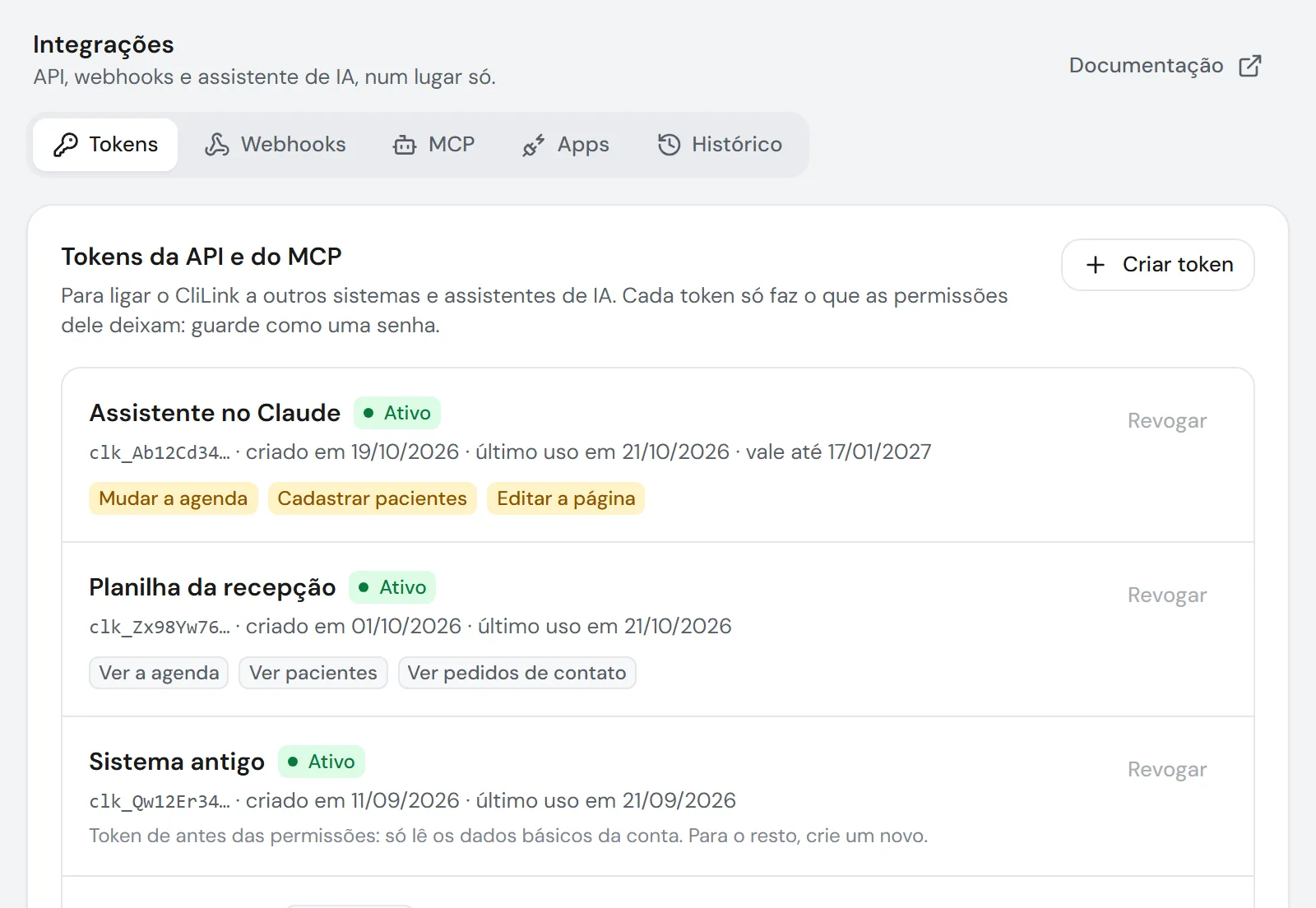Show the Histórico tab
This screenshot has height=908, width=1316.
coord(720,145)
